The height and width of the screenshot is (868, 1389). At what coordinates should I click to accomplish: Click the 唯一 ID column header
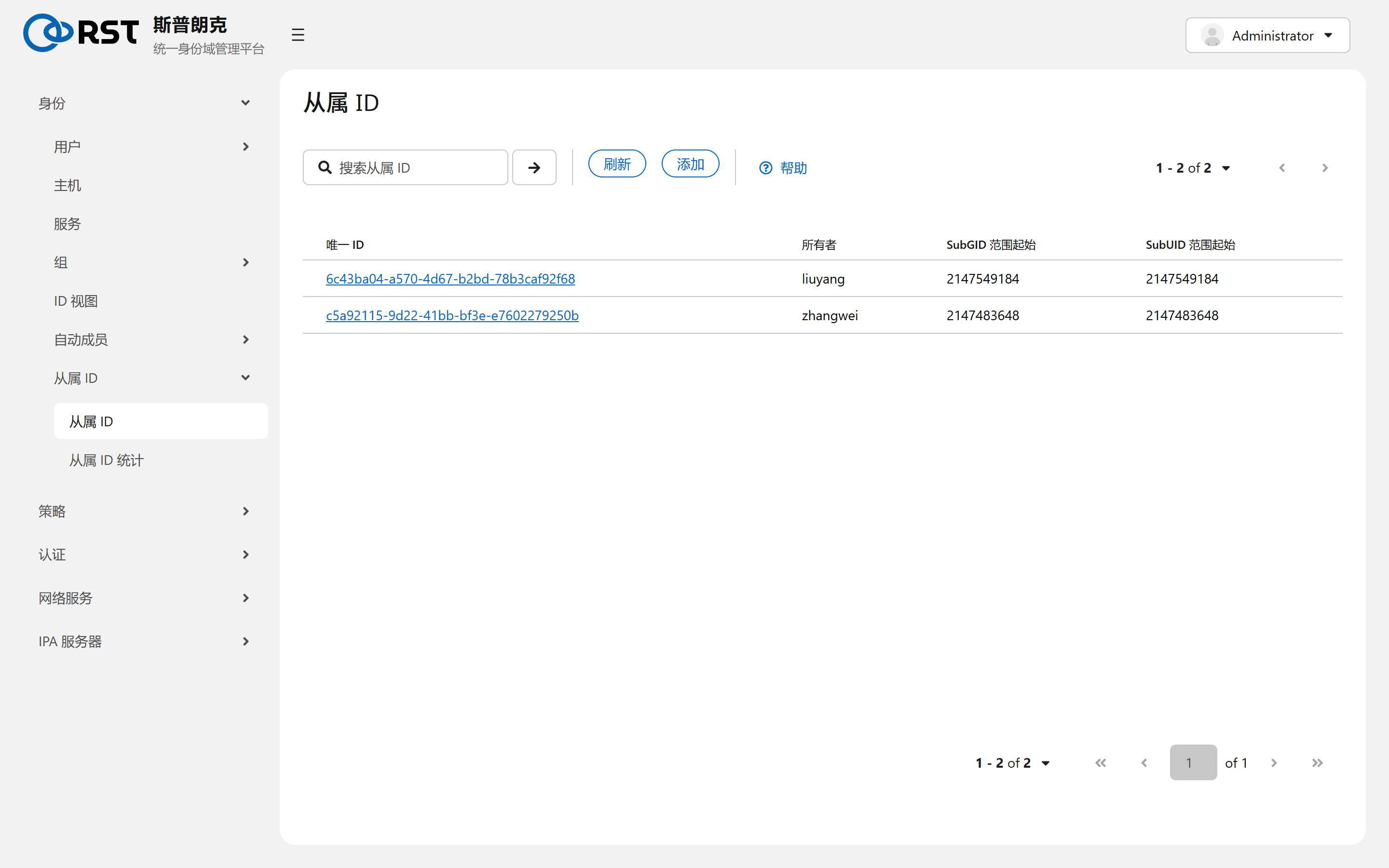coord(345,245)
